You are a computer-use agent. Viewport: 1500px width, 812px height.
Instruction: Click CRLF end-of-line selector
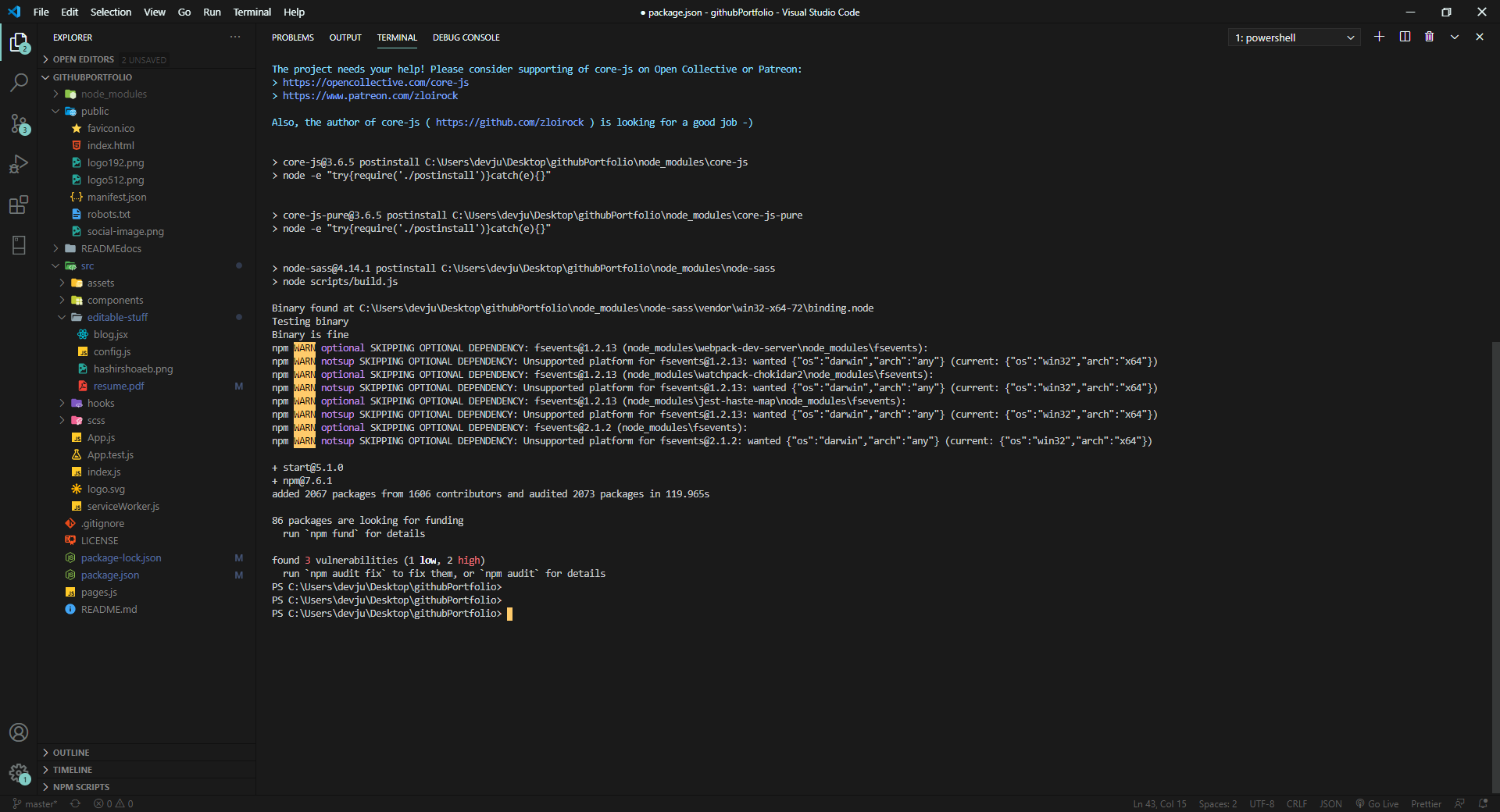[1297, 803]
